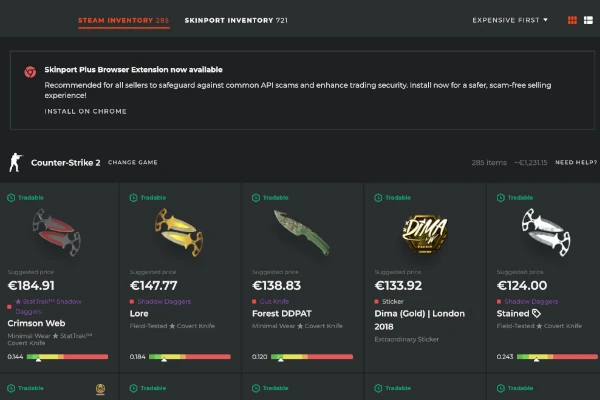Click the €124.00 suggested price
The width and height of the screenshot is (600, 400).
(522, 286)
